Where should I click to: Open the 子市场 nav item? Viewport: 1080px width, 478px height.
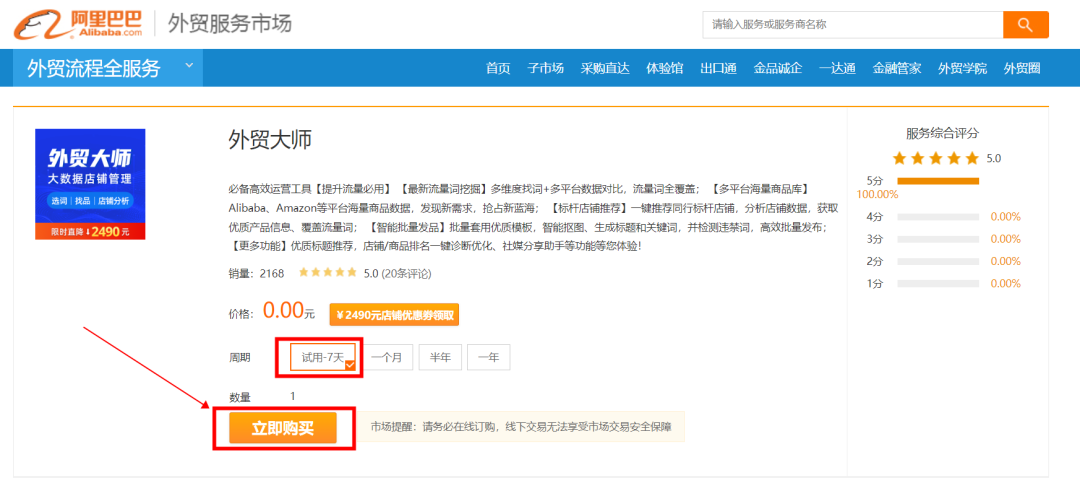click(x=546, y=68)
